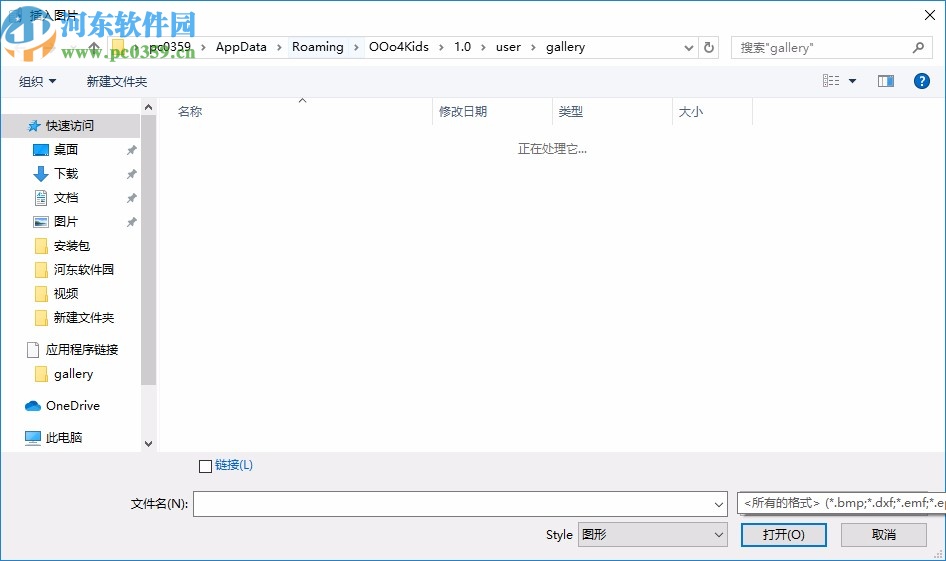Select Roaming in the breadcrumb path
Viewport: 946px width, 561px height.
pos(317,47)
